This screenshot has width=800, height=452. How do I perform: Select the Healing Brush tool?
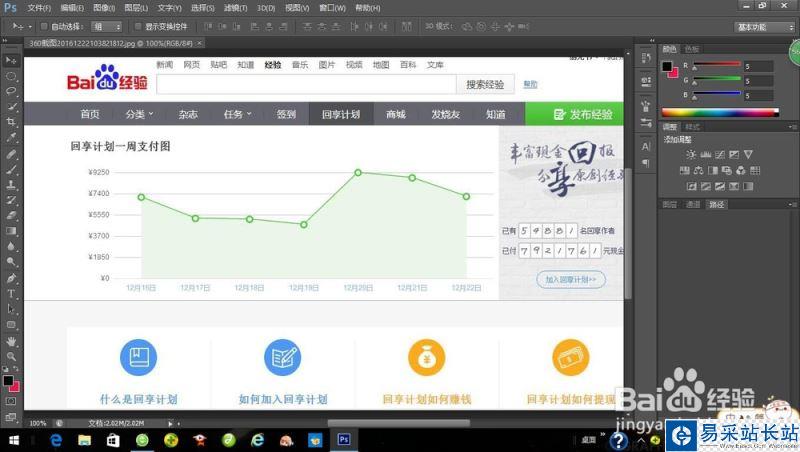tap(11, 154)
